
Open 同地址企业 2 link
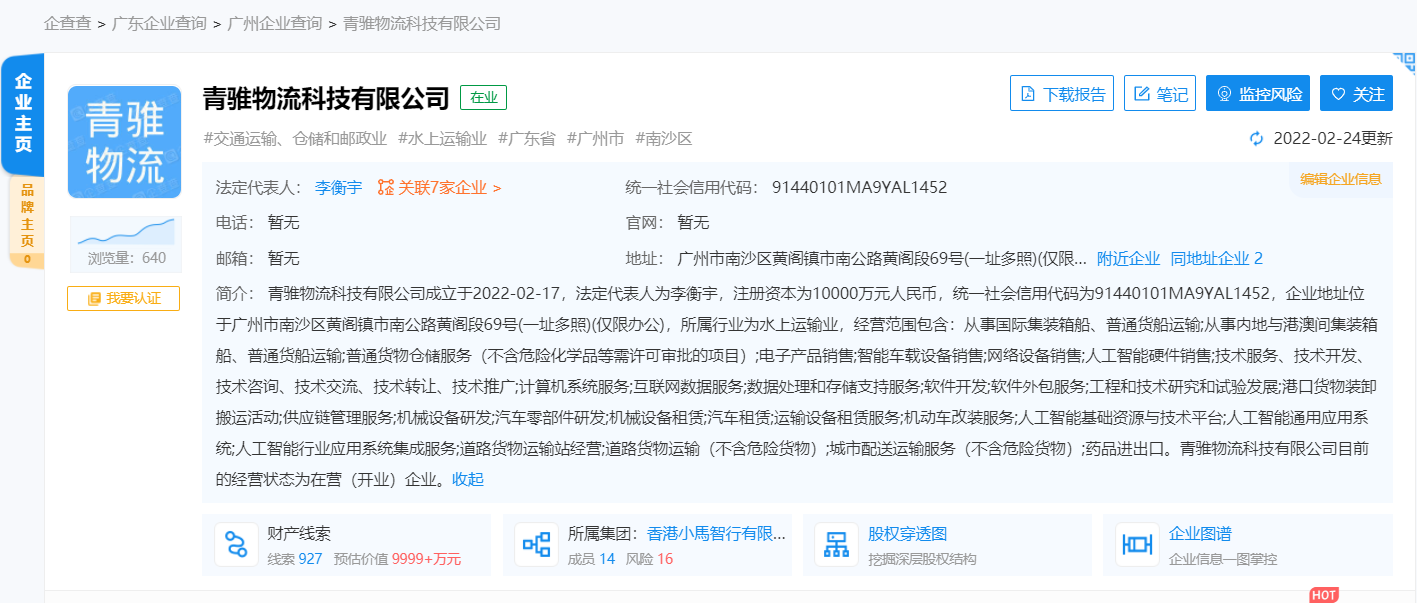(x=1217, y=258)
